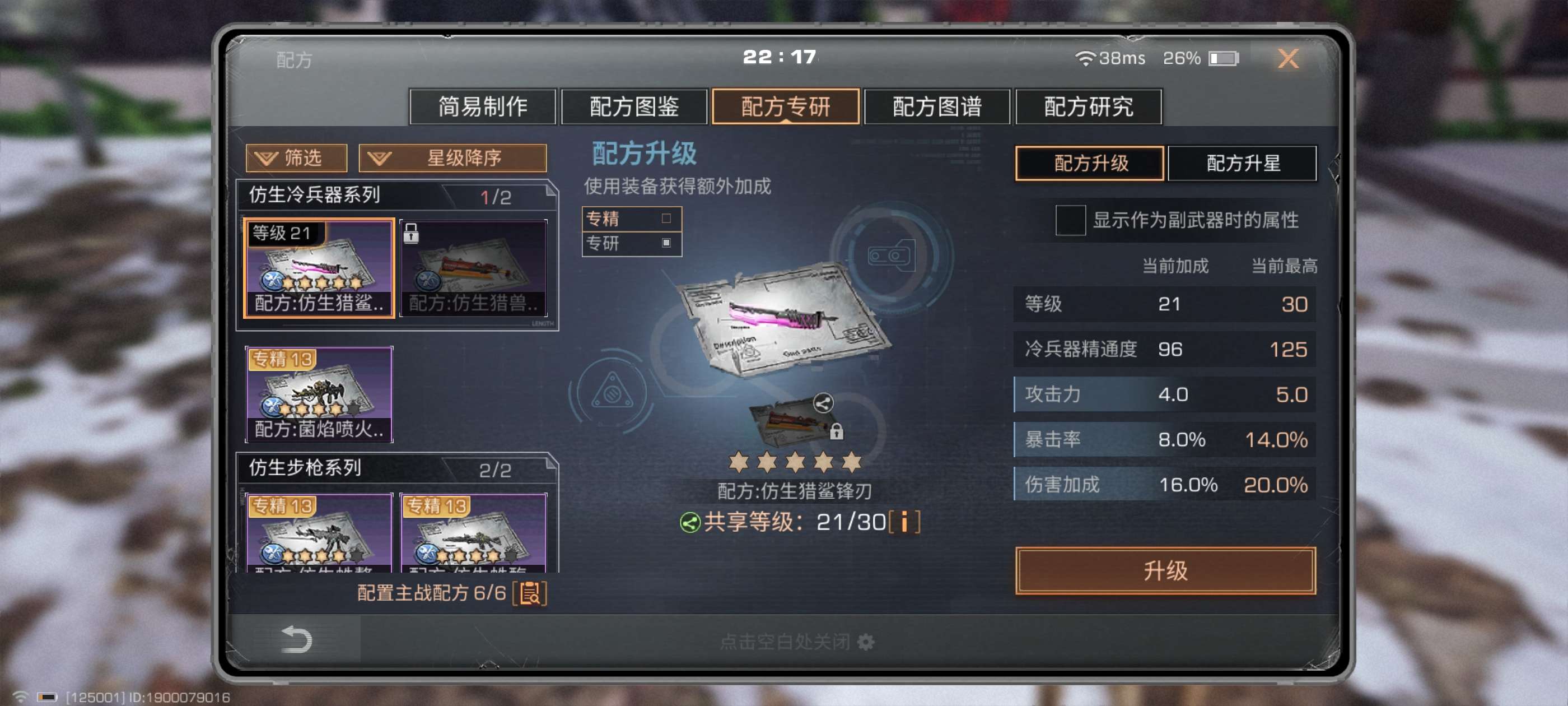Toggle the 专研 filter checkbox
Image resolution: width=1568 pixels, height=706 pixels.
666,243
